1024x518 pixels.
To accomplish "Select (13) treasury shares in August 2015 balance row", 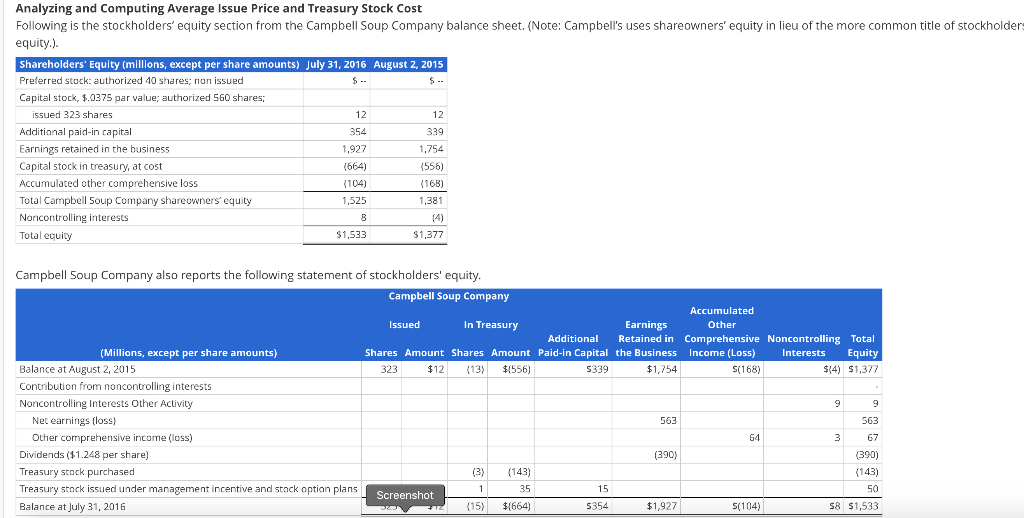I will click(474, 369).
